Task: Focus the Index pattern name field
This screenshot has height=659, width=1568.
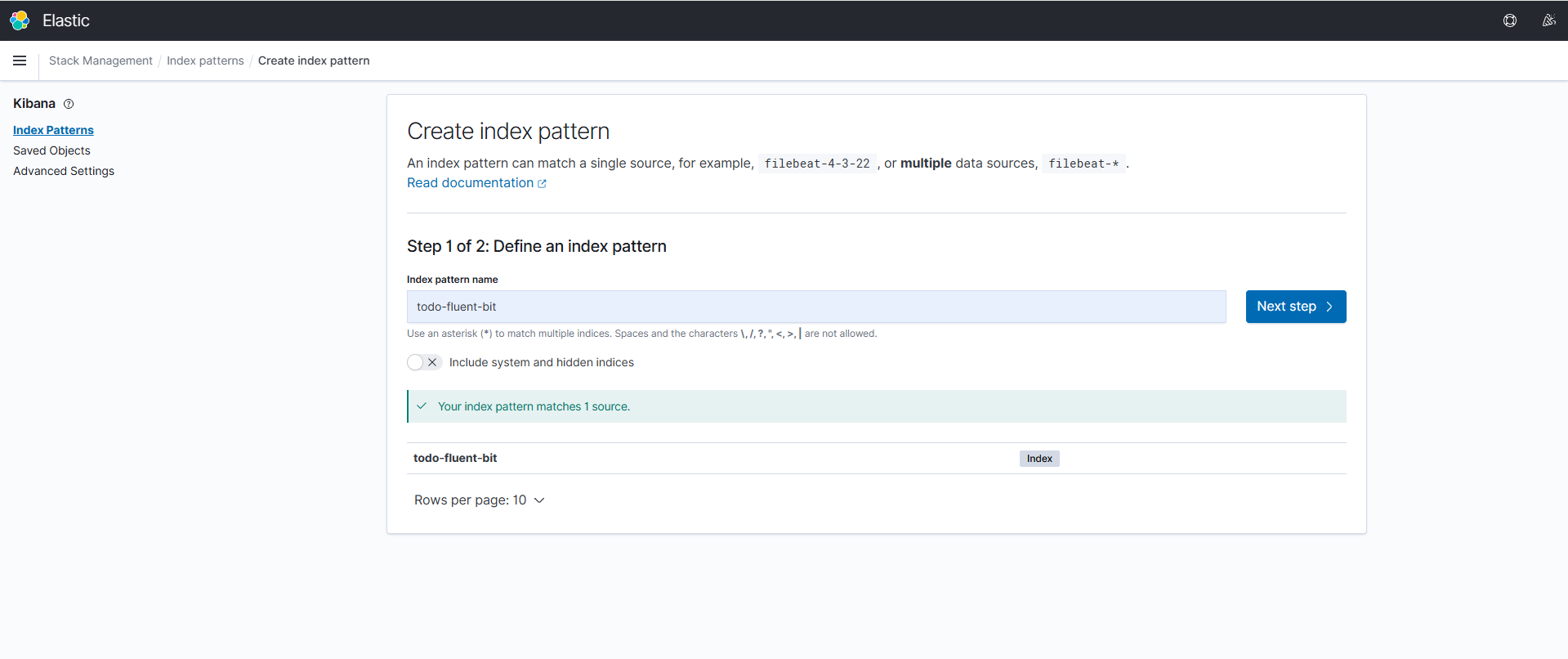Action: [x=816, y=307]
